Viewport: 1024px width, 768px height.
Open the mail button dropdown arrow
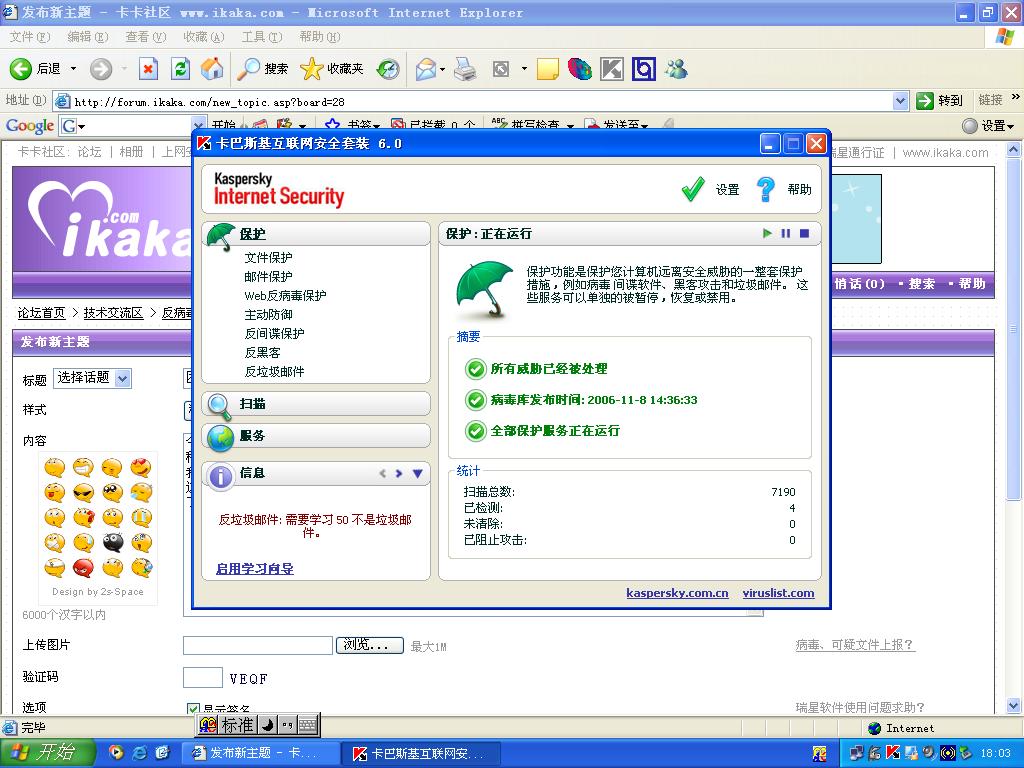[443, 69]
